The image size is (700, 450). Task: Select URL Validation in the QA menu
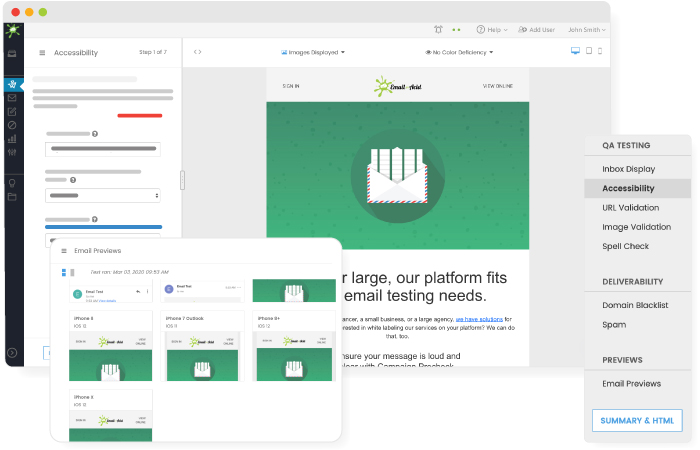630,208
